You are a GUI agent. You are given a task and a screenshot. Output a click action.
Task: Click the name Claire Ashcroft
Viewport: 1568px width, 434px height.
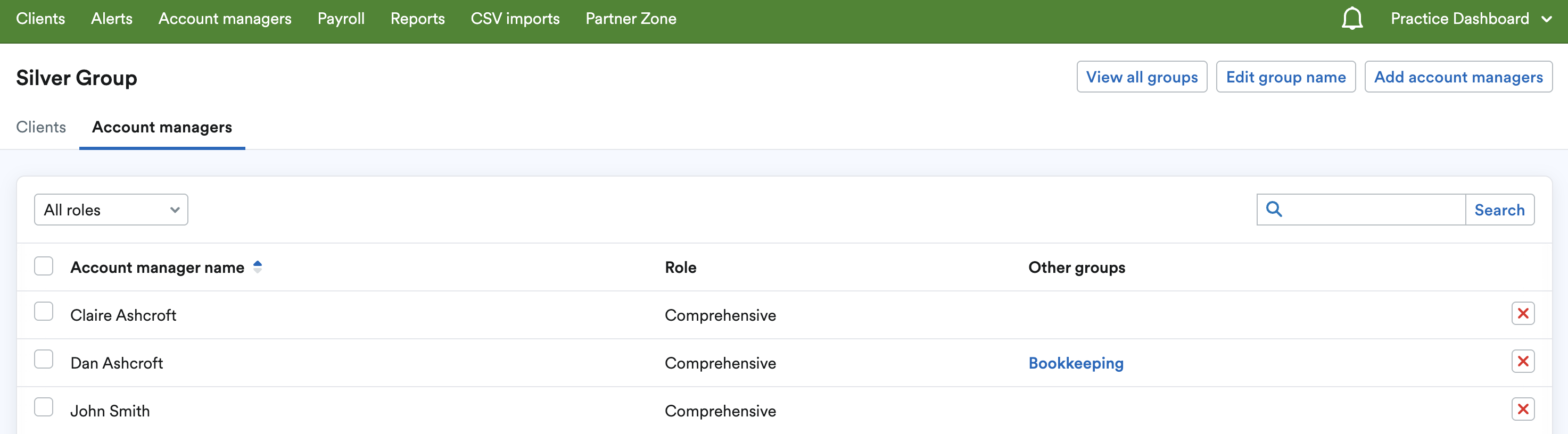[x=123, y=315]
